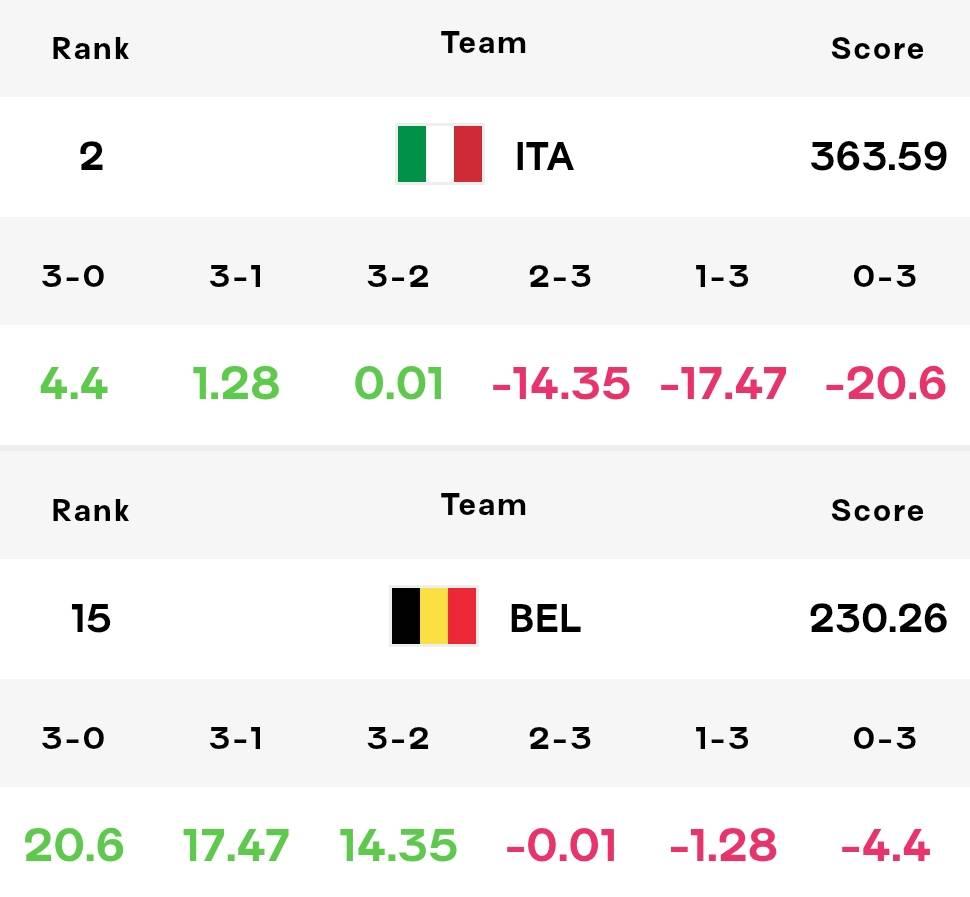The width and height of the screenshot is (970, 897).
Task: Click Belgium's 3-1 value 17.47
Action: [x=236, y=845]
